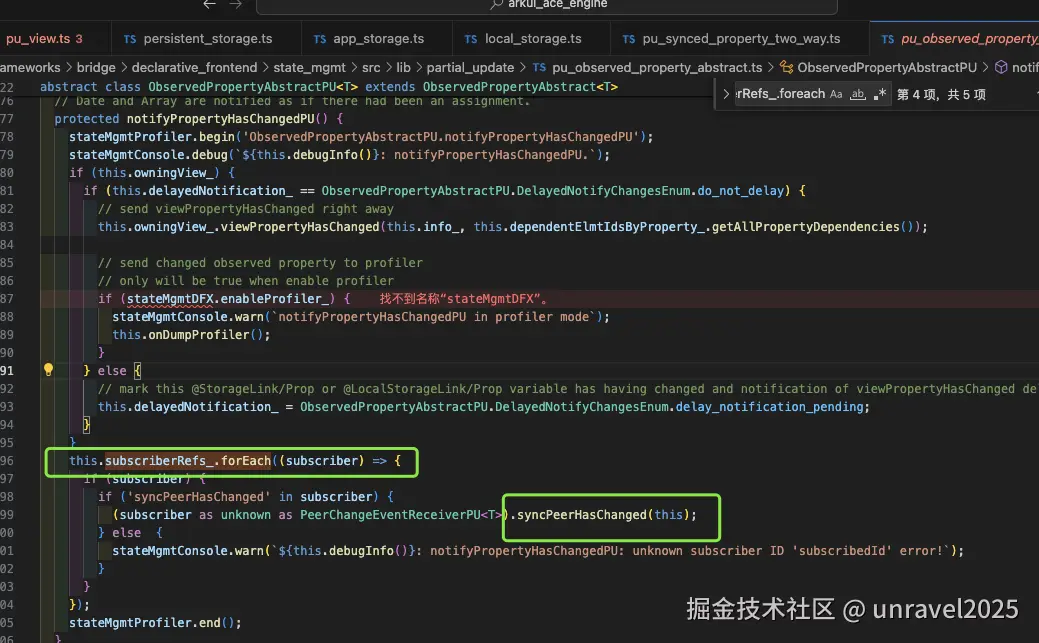Click "} else {" on line 91

click(x=113, y=371)
